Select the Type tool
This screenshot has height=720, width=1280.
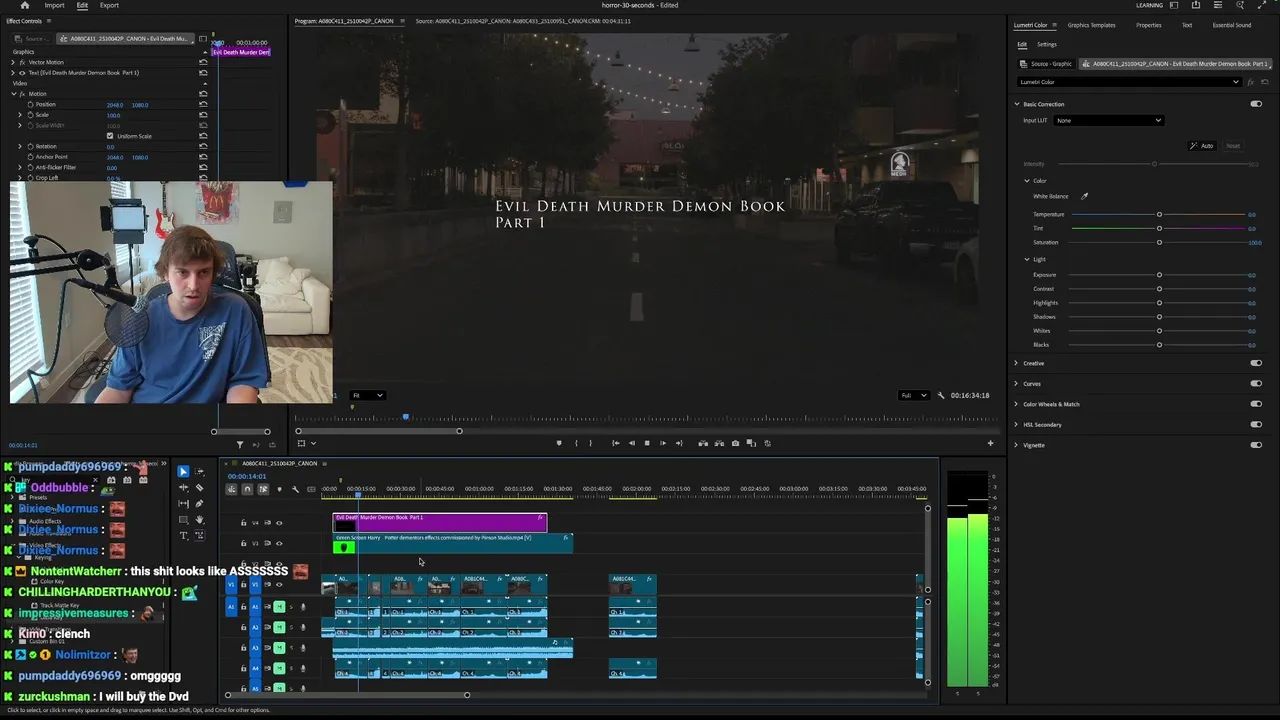[183, 535]
